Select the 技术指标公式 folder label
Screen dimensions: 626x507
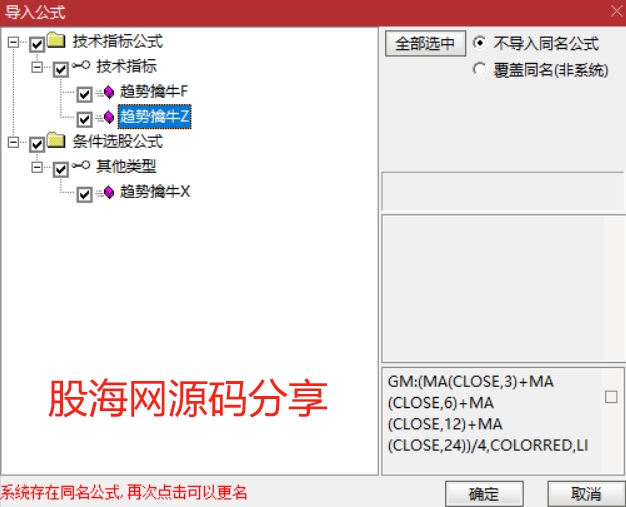click(118, 42)
